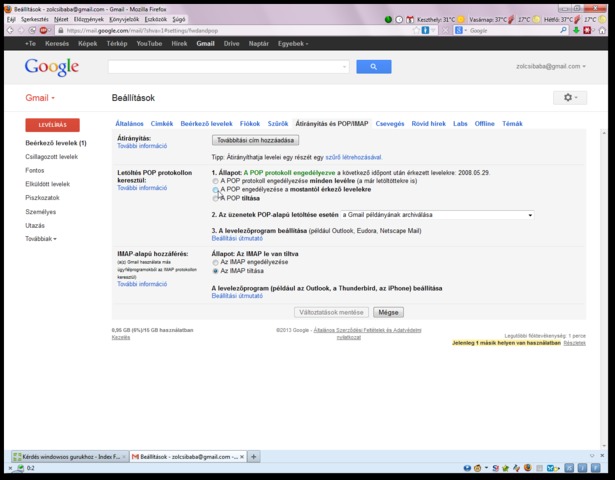Open the green downloads arrow icon
Viewport: 615px width, 480px height.
pos(576,31)
